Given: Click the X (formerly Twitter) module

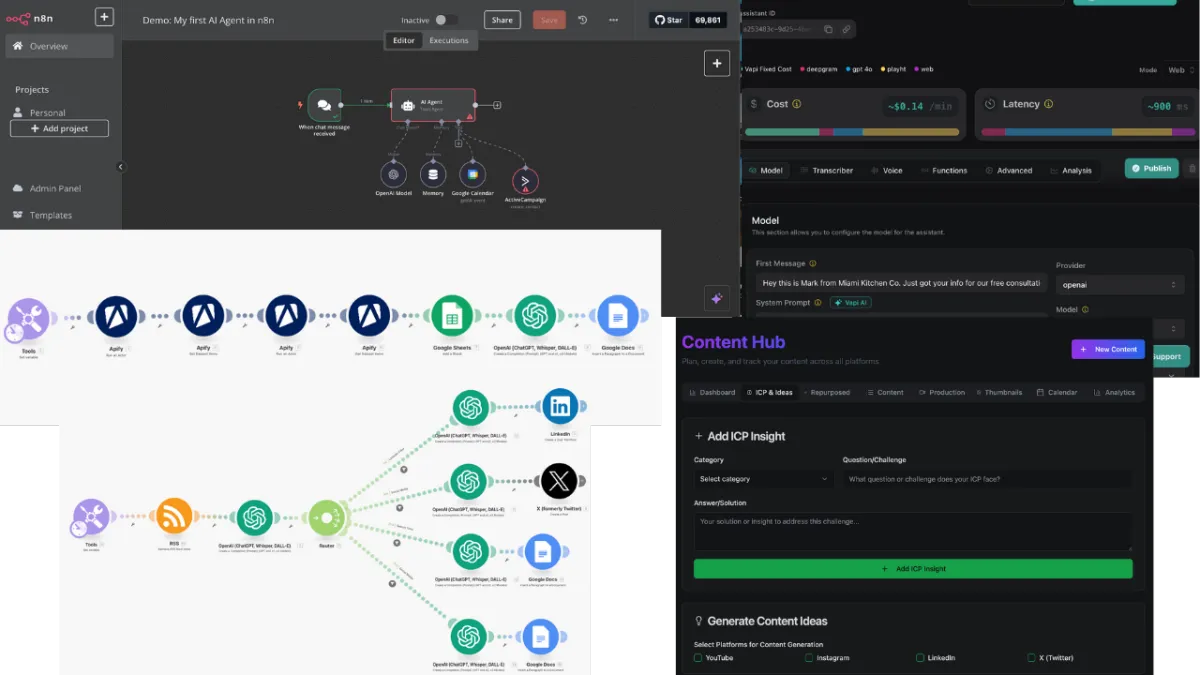Looking at the screenshot, I should pyautogui.click(x=559, y=481).
